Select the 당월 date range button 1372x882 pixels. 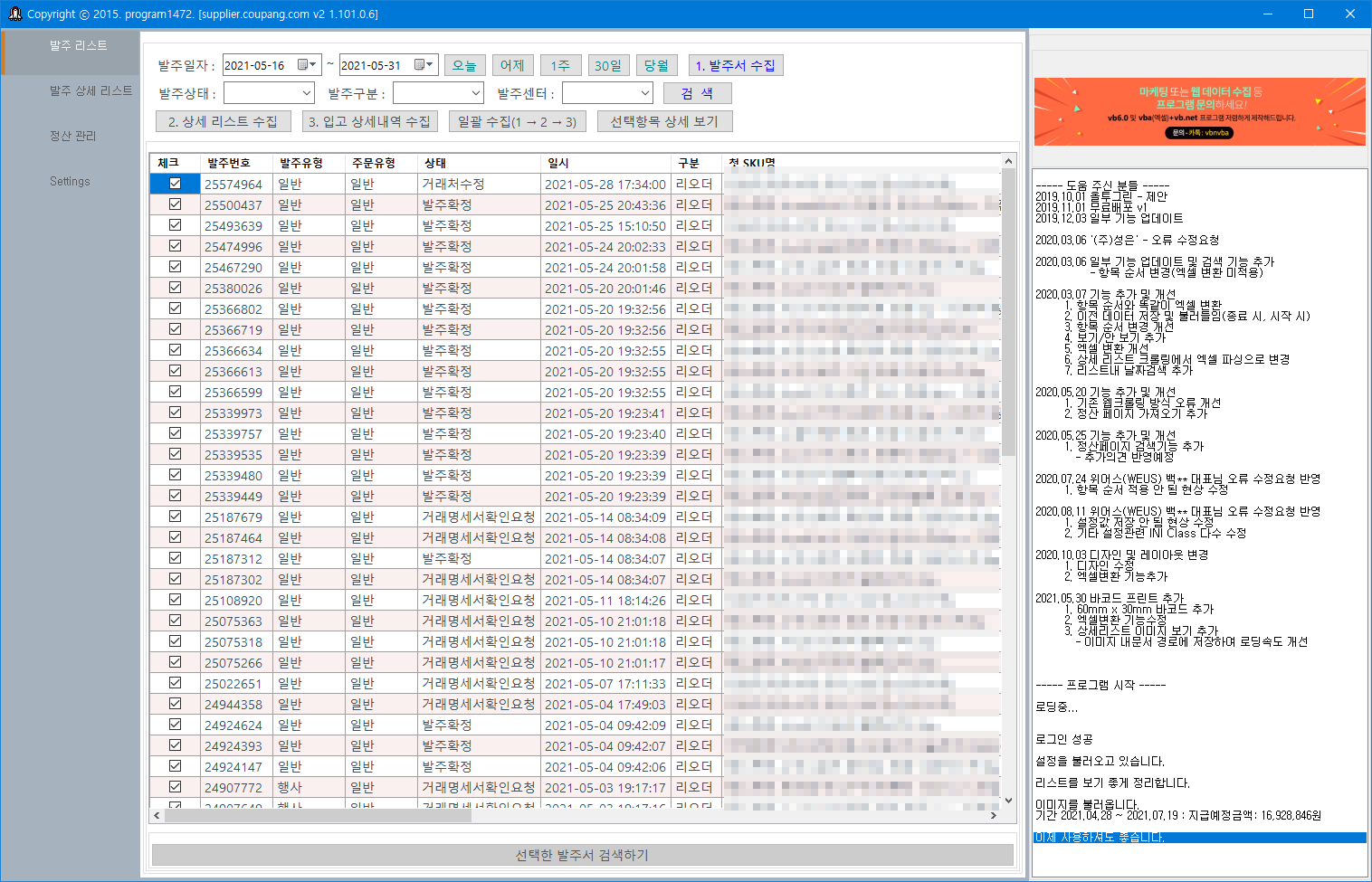click(656, 64)
